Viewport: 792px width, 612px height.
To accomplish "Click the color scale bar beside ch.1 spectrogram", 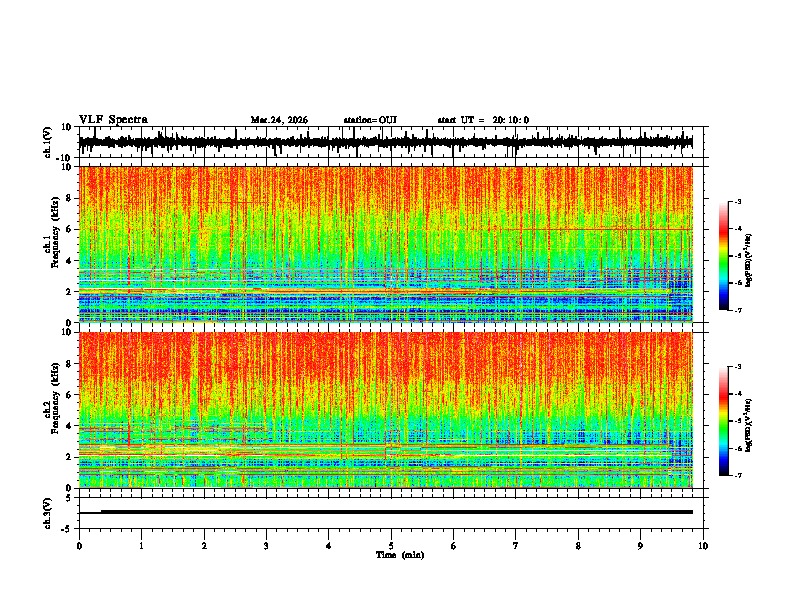I will [x=724, y=255].
